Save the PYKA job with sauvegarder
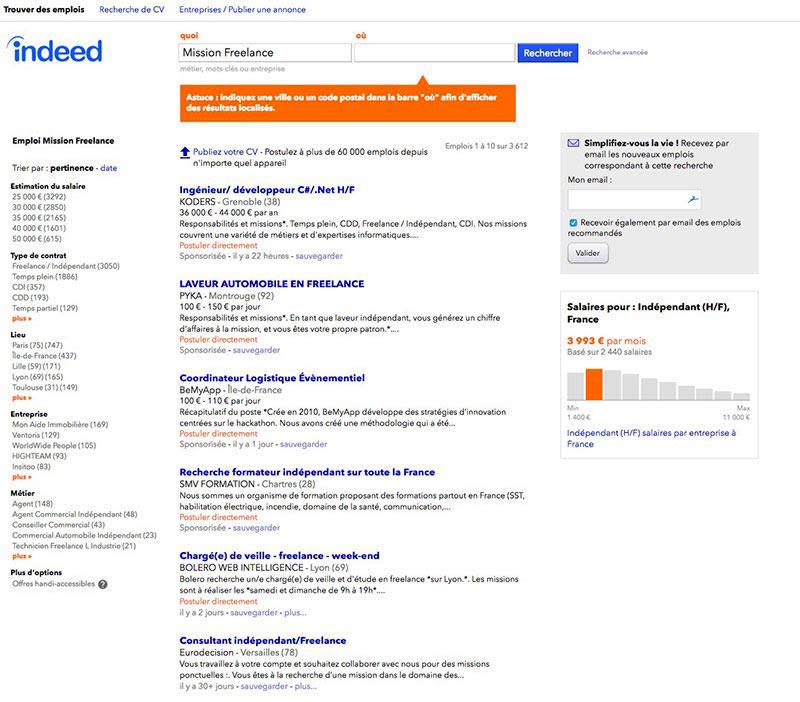Viewport: 800px width, 702px height. pos(256,350)
